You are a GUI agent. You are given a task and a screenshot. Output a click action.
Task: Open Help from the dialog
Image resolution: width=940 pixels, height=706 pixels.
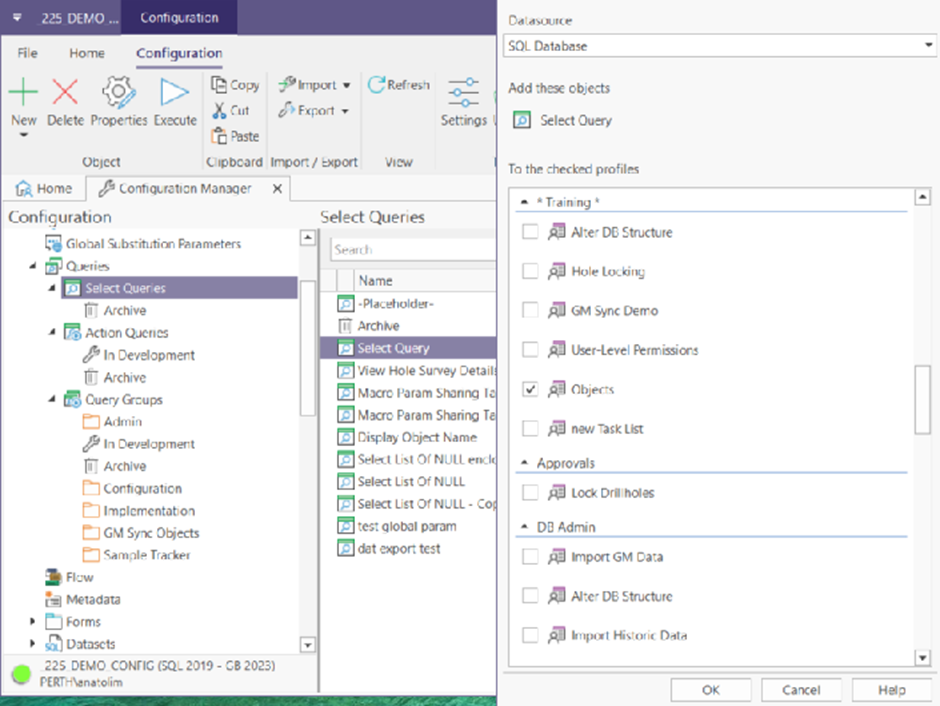(891, 689)
